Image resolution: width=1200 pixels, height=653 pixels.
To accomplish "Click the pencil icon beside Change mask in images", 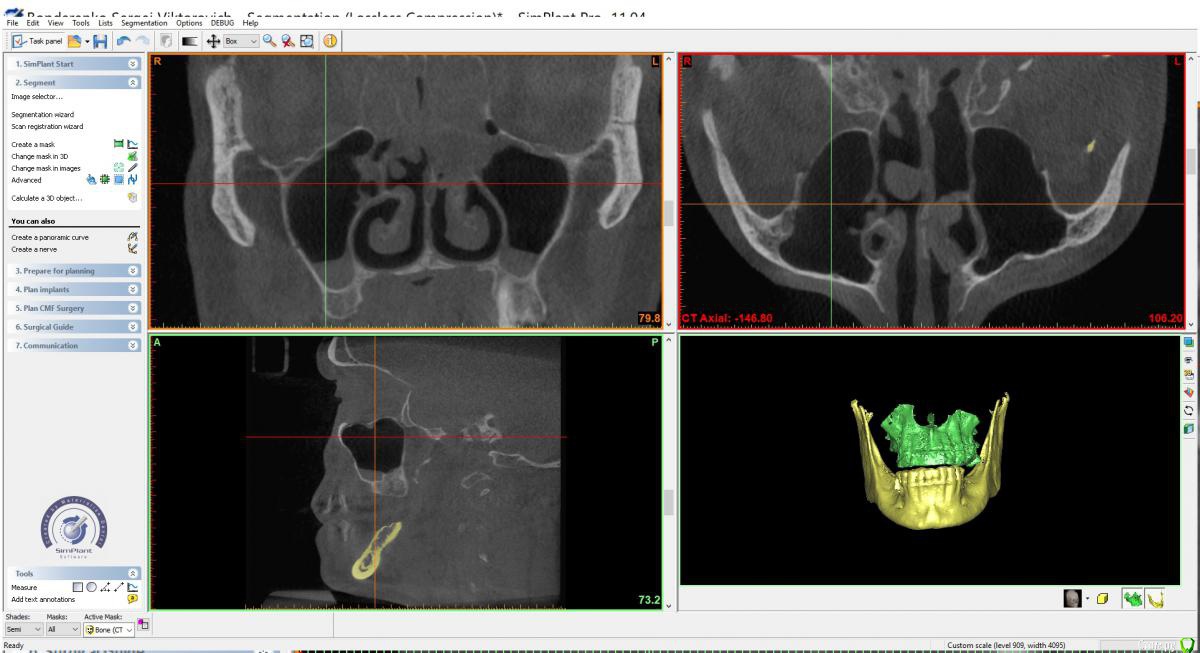I will 133,168.
